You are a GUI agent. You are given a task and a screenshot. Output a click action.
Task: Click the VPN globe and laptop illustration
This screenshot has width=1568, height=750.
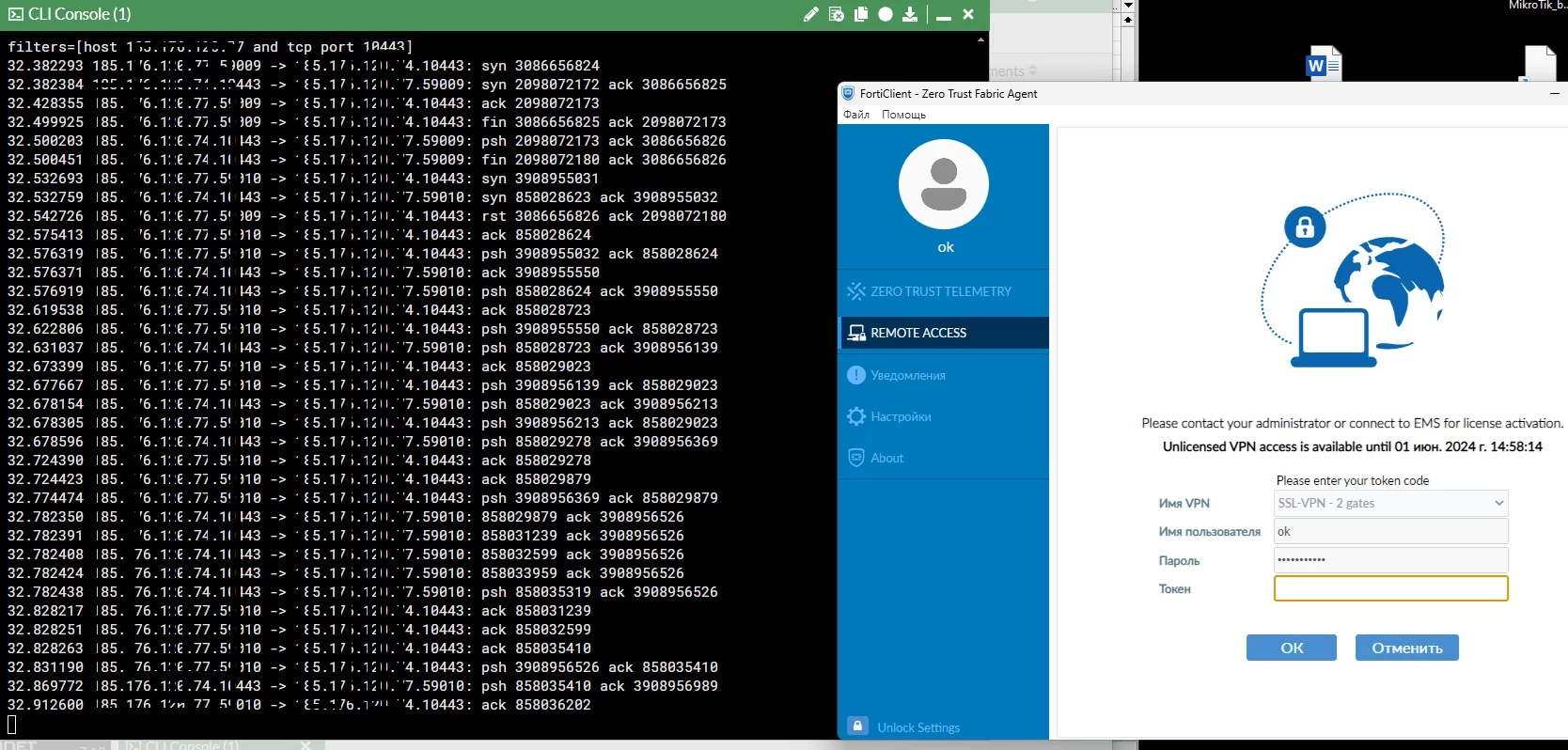point(1352,280)
